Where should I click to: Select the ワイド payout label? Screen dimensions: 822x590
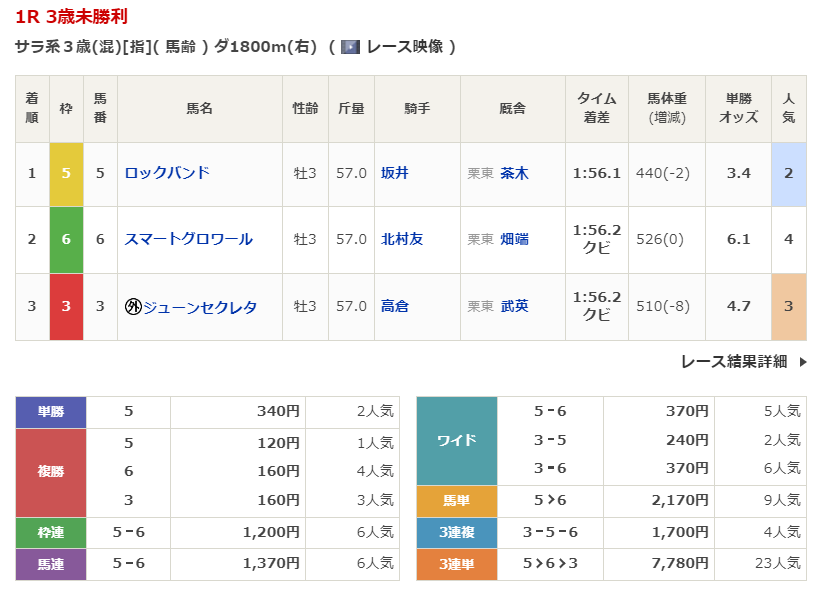coord(456,440)
